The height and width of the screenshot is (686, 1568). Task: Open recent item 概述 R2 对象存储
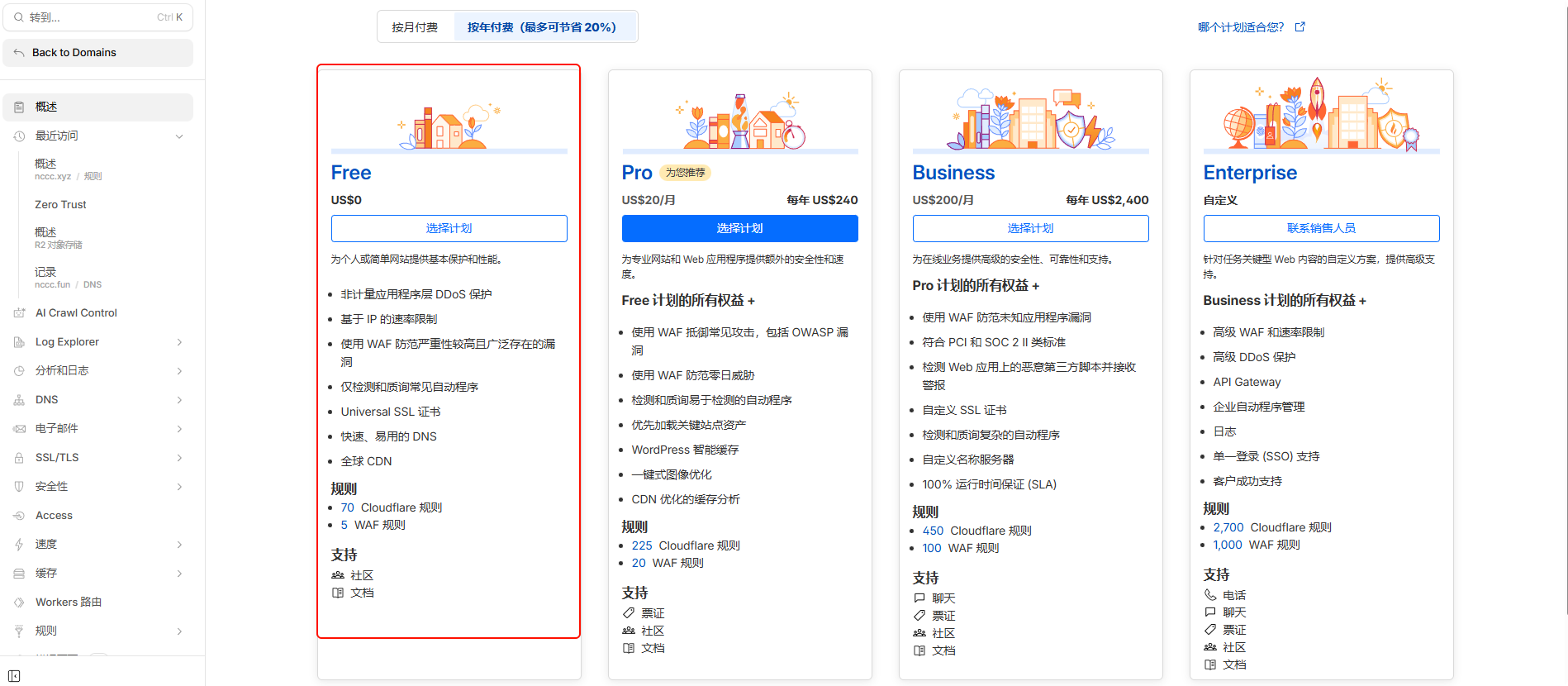tap(59, 238)
